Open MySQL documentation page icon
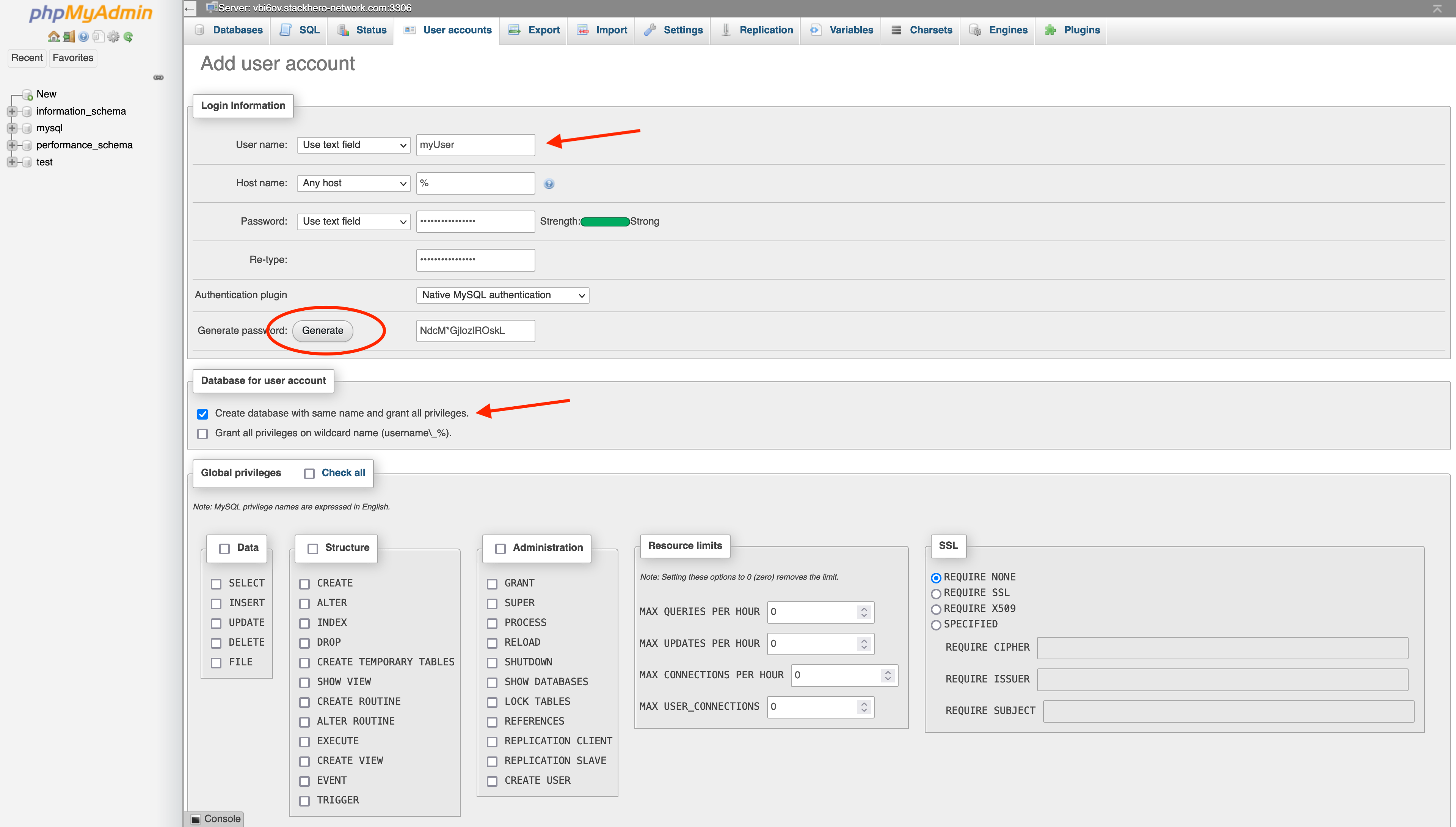 (98, 37)
